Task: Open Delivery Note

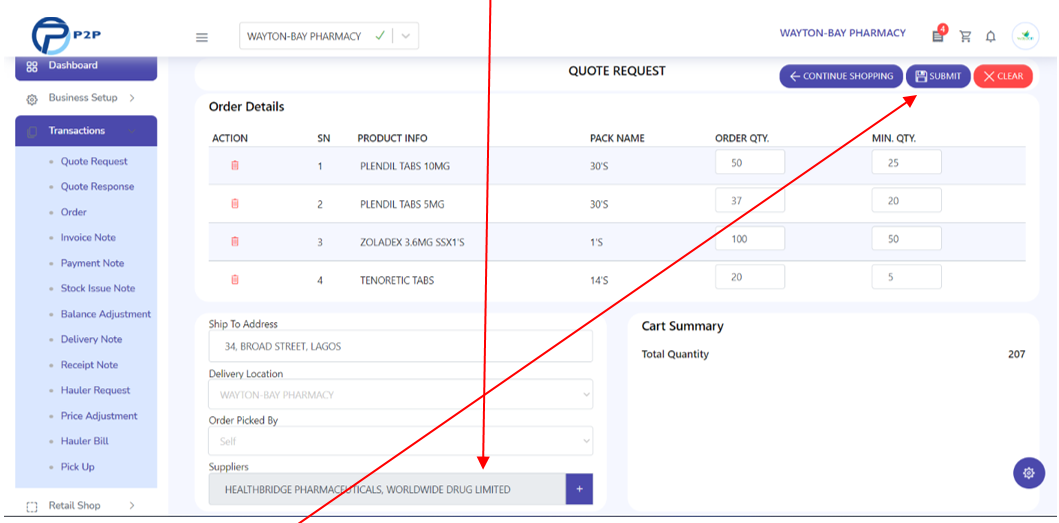Action: point(91,339)
